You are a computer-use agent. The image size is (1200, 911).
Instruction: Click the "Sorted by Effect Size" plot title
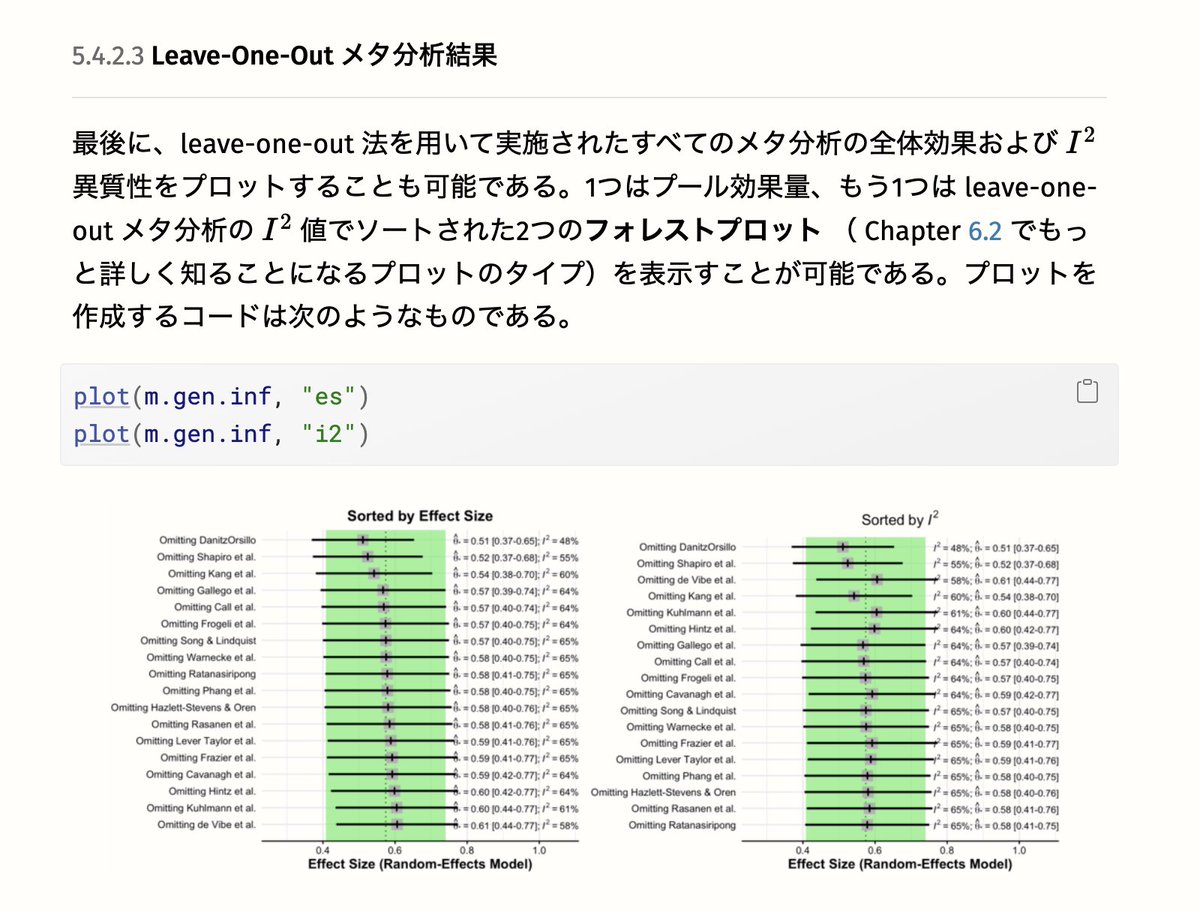[x=420, y=516]
